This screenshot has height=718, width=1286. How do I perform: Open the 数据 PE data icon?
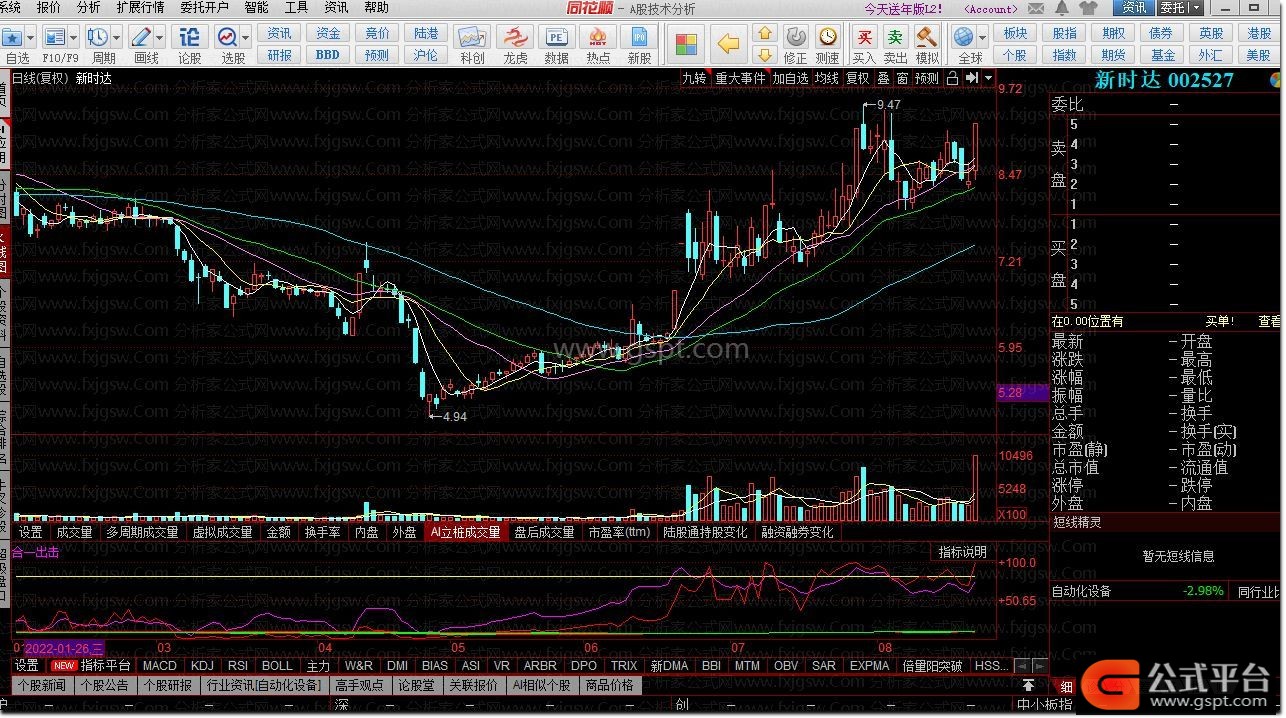tap(556, 38)
